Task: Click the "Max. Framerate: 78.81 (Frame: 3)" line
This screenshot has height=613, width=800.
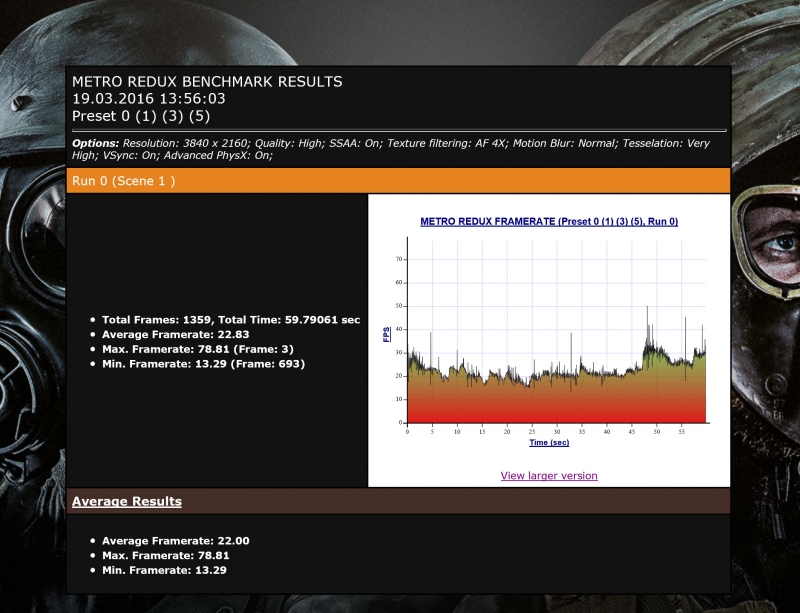Action: [x=198, y=350]
